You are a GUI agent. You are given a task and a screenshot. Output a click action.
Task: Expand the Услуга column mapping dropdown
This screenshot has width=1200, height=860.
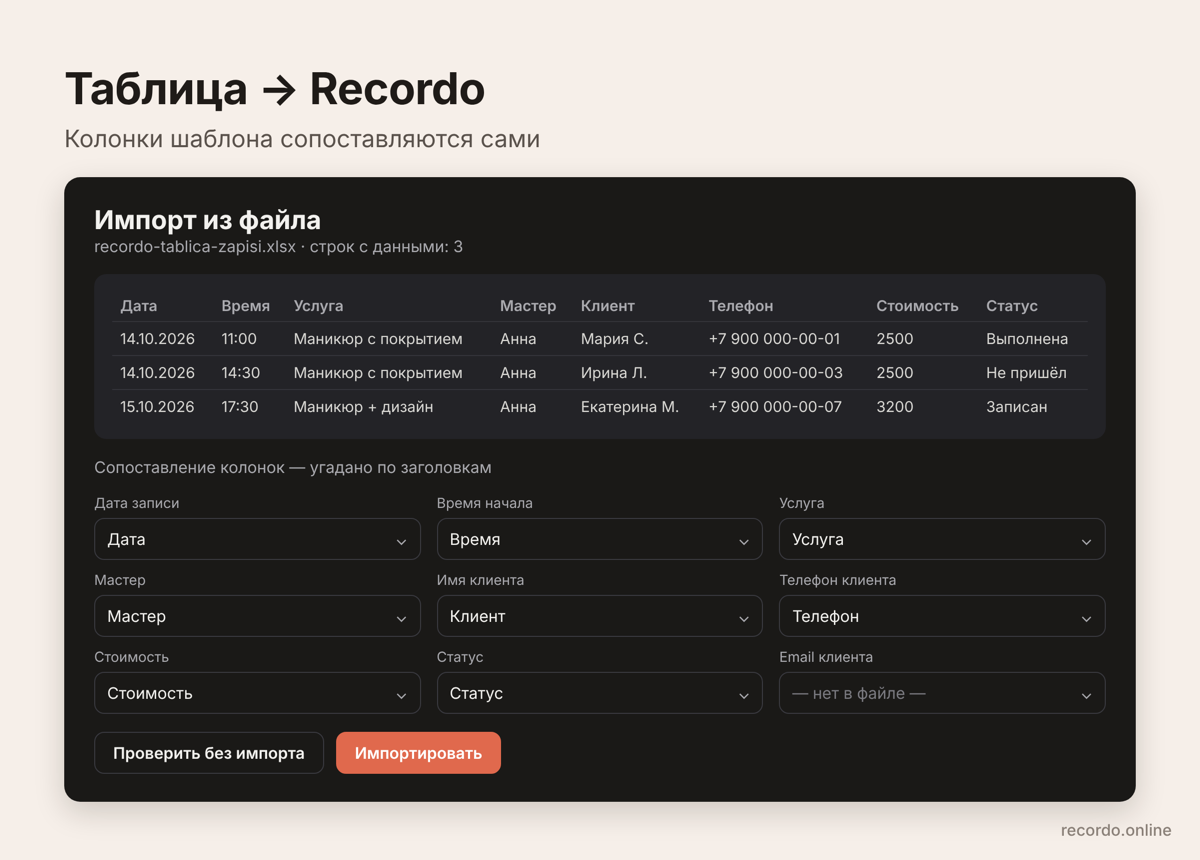click(x=942, y=539)
